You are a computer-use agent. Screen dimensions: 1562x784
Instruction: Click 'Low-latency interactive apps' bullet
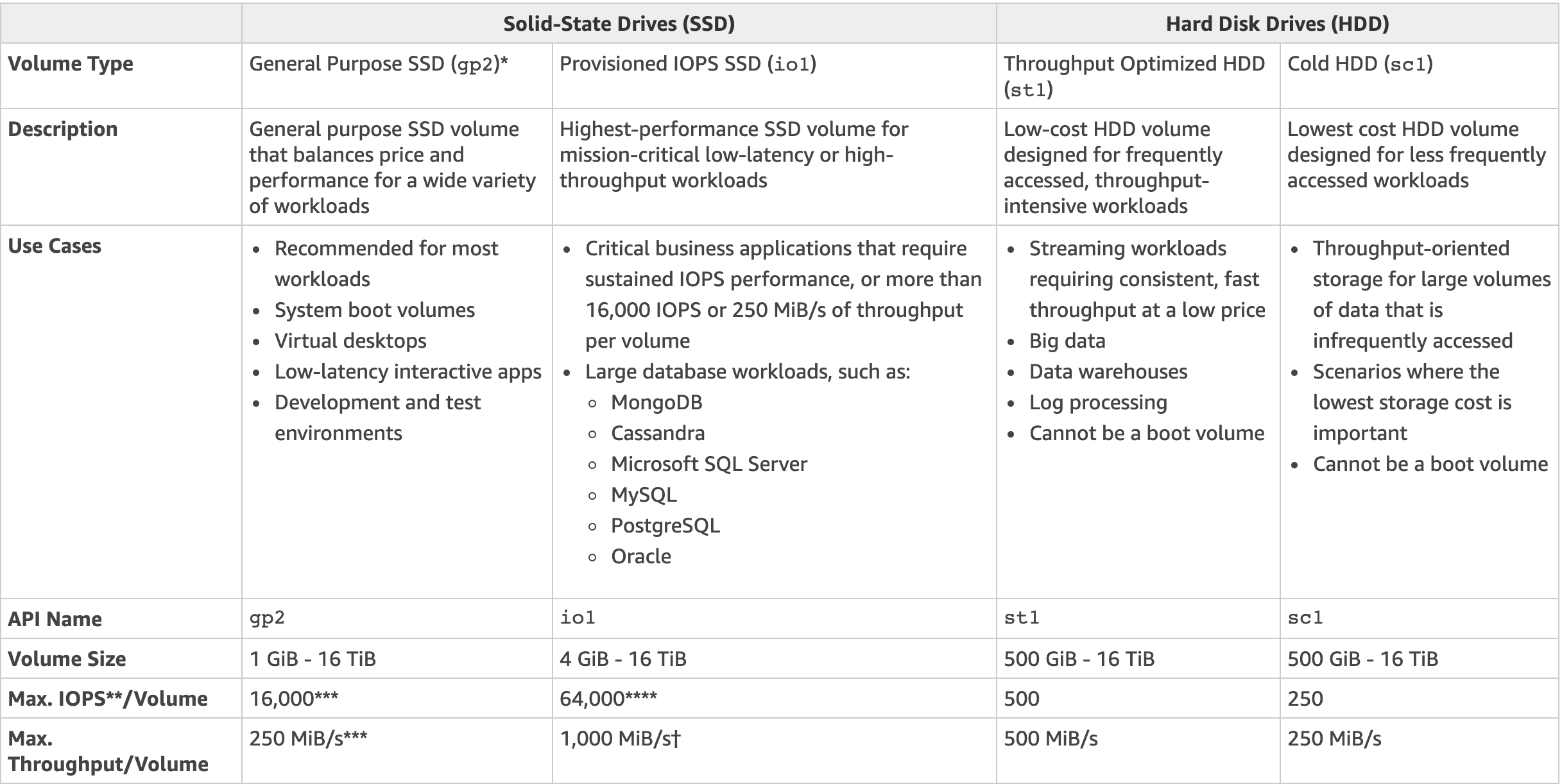click(408, 371)
